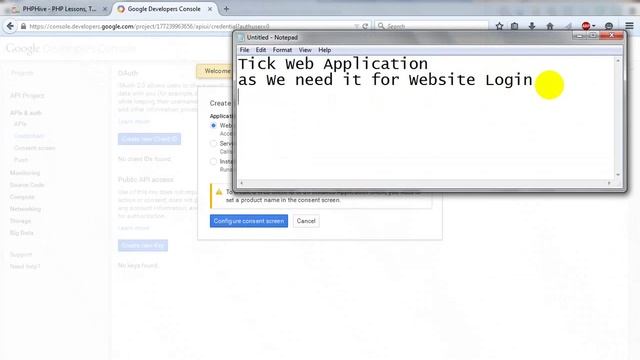This screenshot has height=360, width=640.
Task: Click the magnifier icon in search box
Action: [x=381, y=26]
